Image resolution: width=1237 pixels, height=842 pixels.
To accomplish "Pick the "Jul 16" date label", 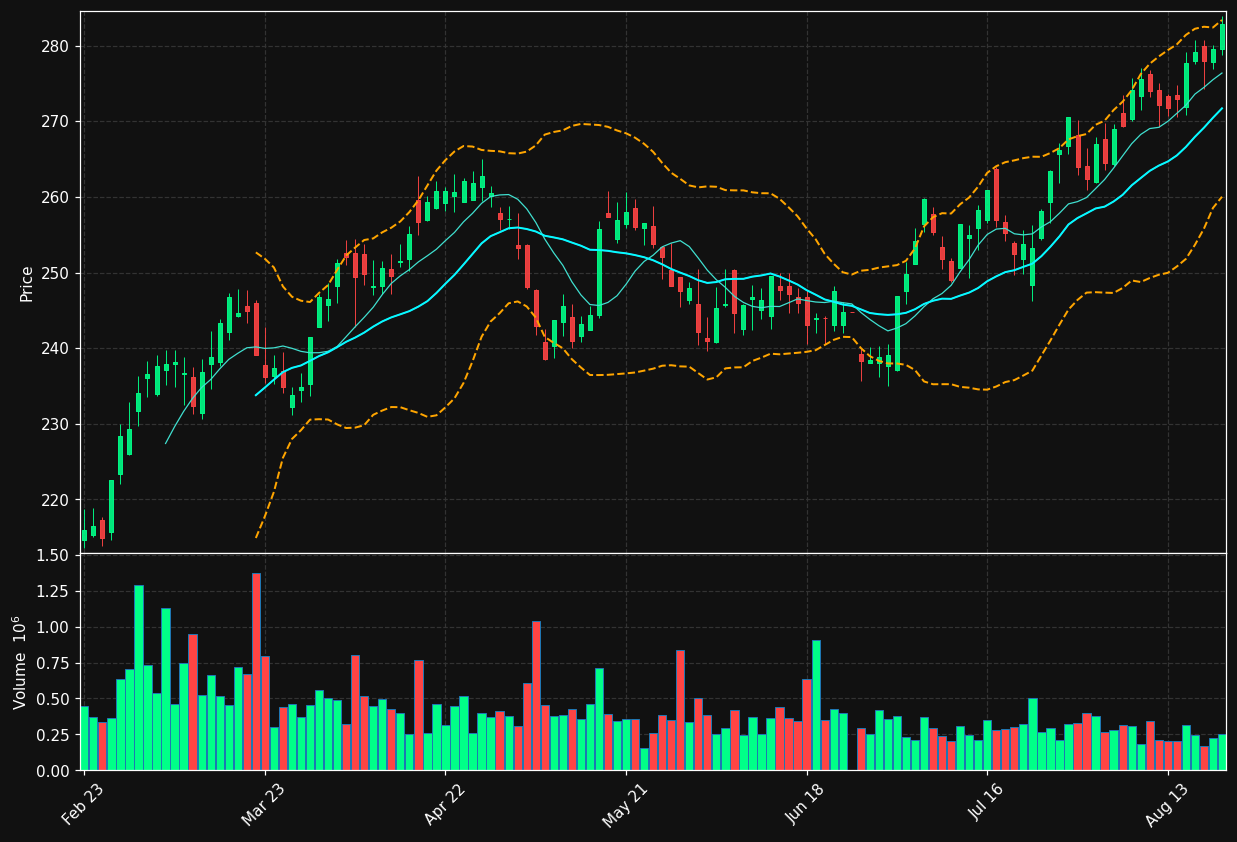I will point(985,804).
